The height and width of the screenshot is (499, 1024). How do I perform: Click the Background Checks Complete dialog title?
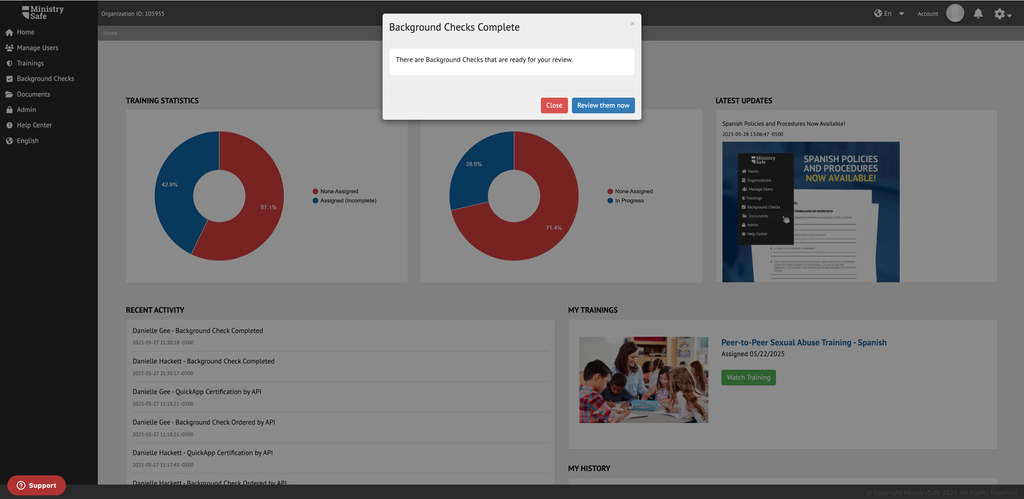455,27
